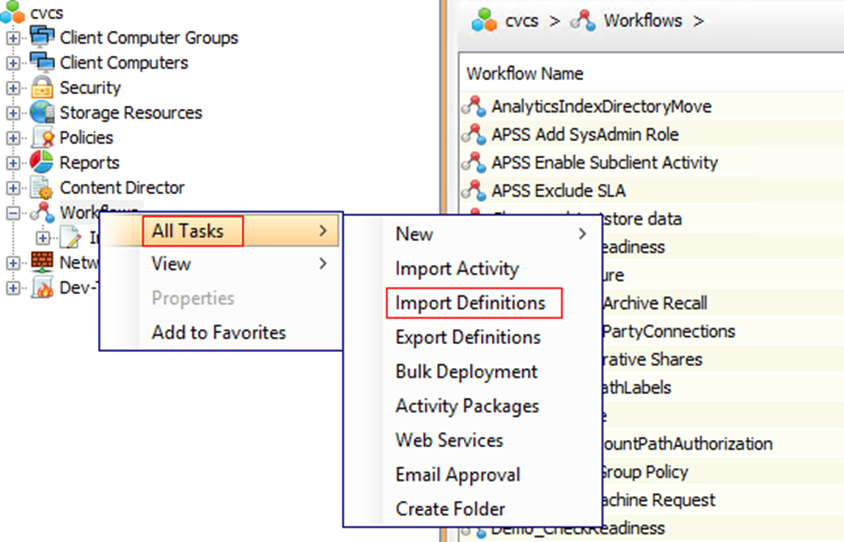Click Bulk Deployment in the submenu
Screen dimensions: 844x542
(466, 371)
